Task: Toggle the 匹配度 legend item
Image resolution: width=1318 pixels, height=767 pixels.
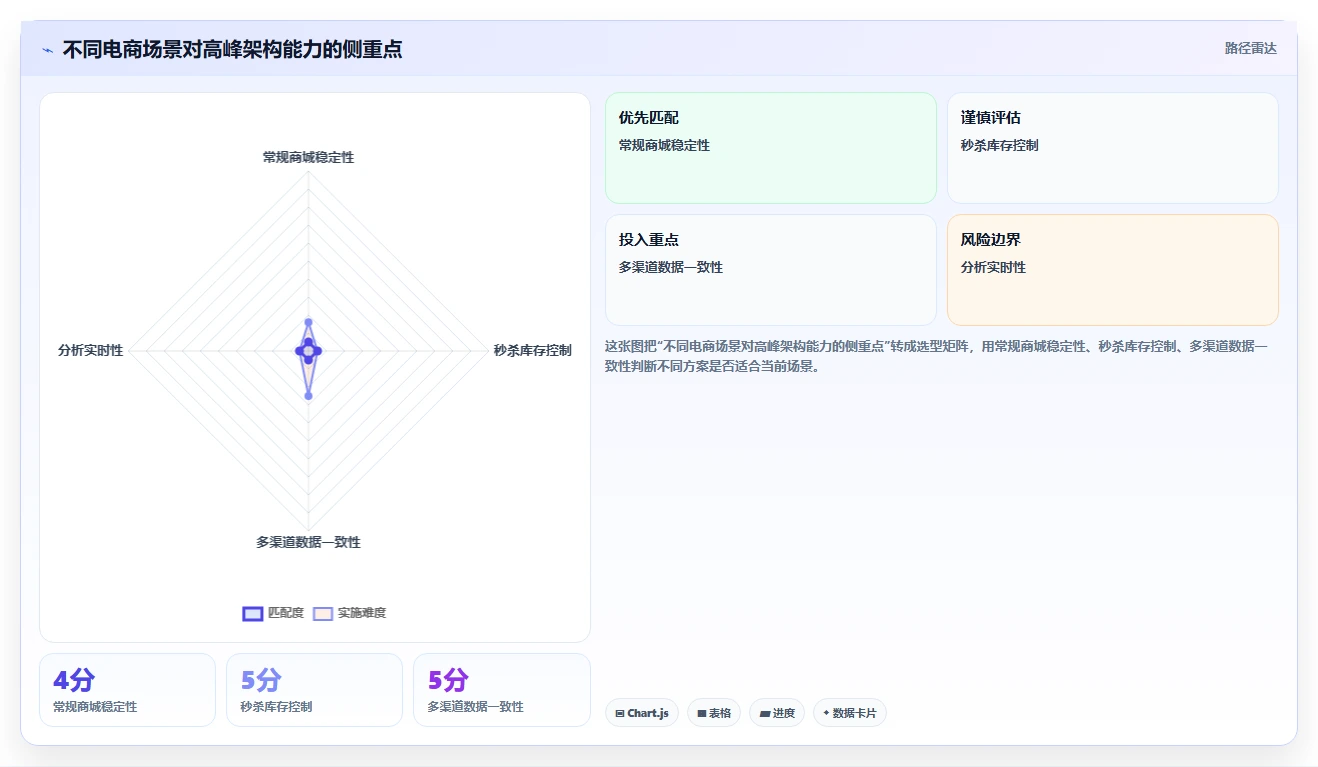Action: pos(273,613)
